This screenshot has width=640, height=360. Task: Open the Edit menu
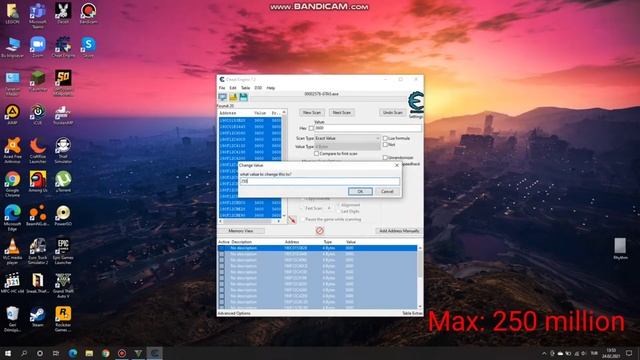[x=233, y=88]
